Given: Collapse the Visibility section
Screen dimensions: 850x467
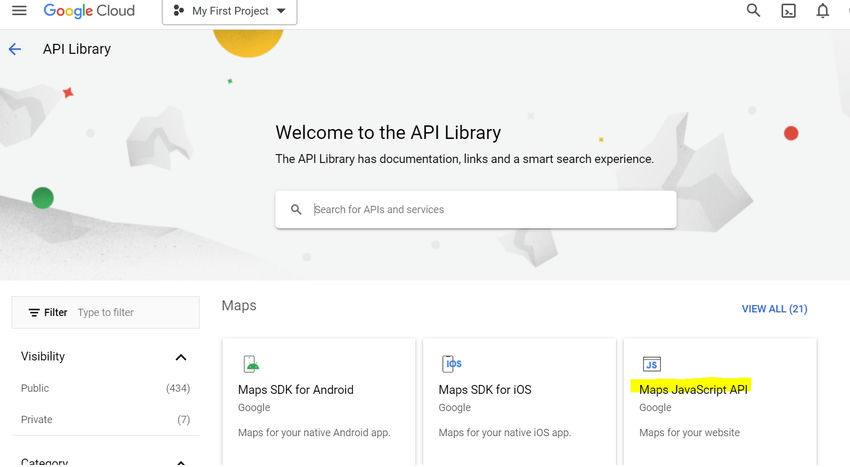Looking at the screenshot, I should tap(181, 357).
